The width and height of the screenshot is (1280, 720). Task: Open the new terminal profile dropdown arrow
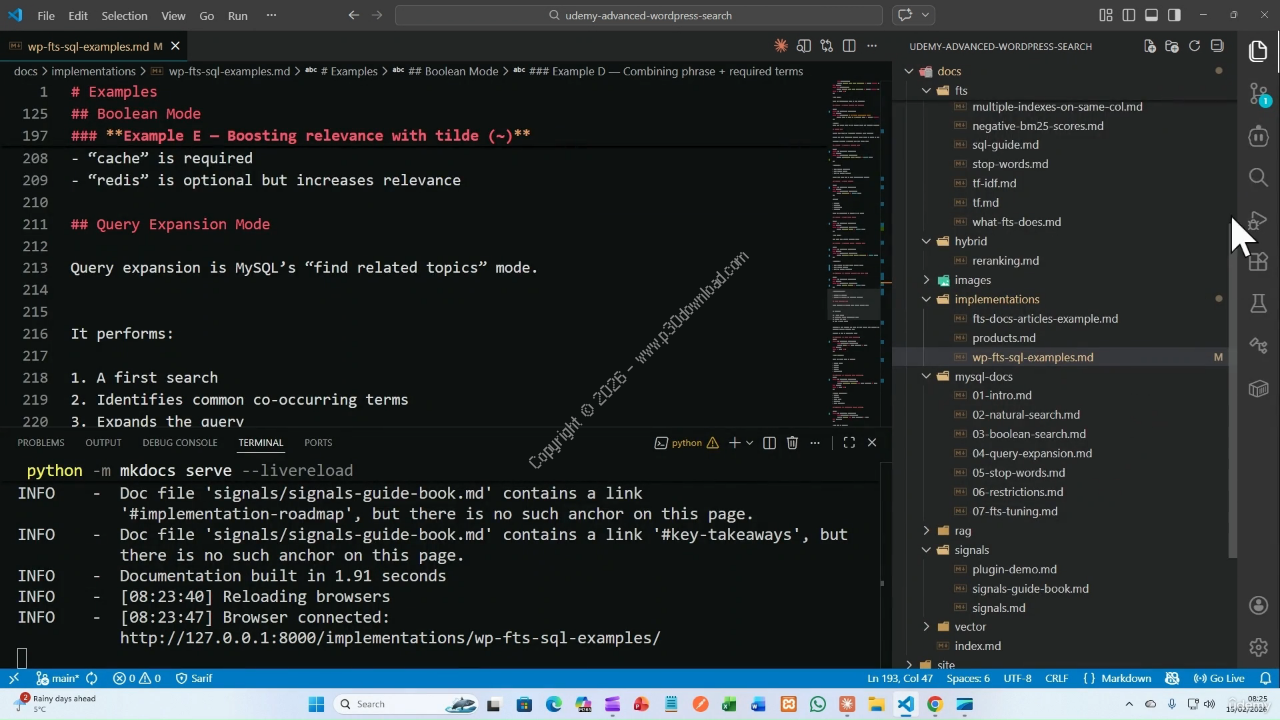[749, 442]
